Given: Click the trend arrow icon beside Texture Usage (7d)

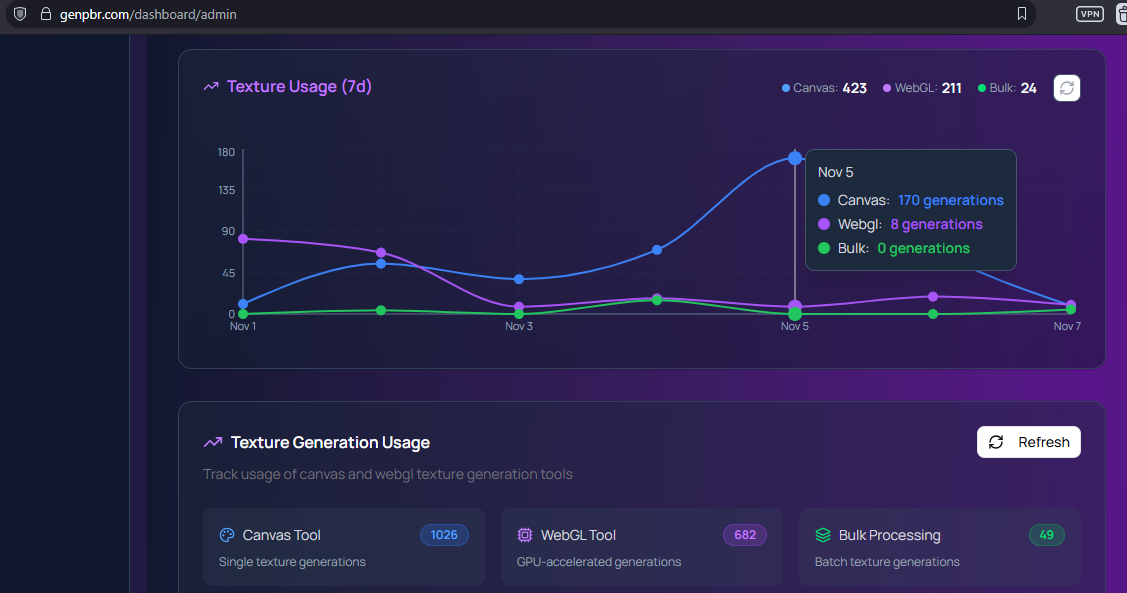Looking at the screenshot, I should point(210,86).
